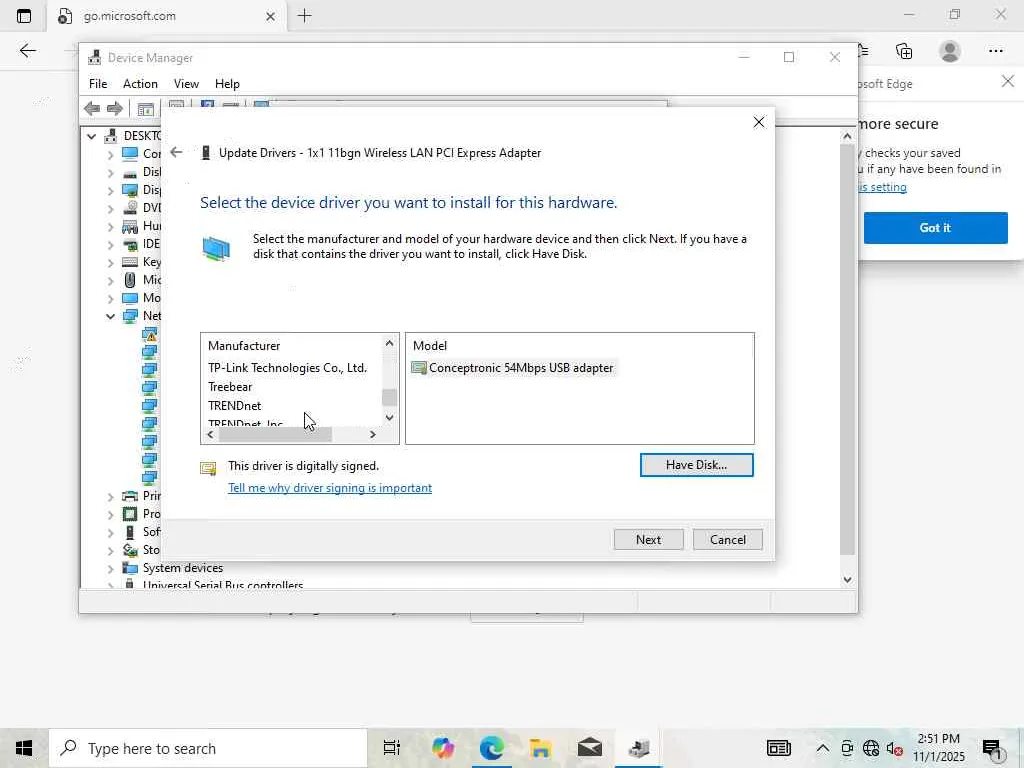Image resolution: width=1024 pixels, height=768 pixels.
Task: Select TRENDnet manufacturer
Action: point(234,406)
